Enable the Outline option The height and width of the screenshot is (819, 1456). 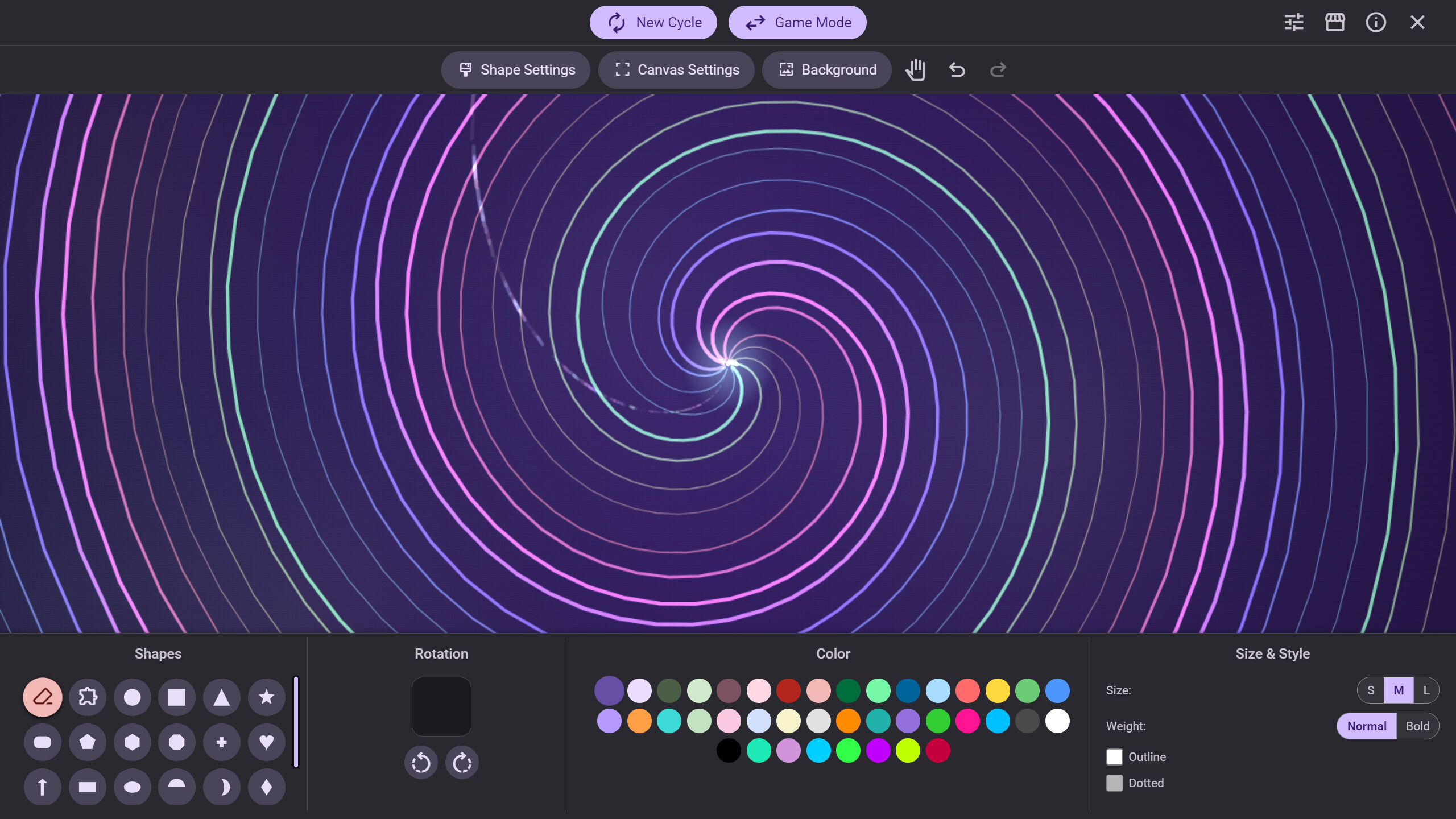[x=1115, y=756]
